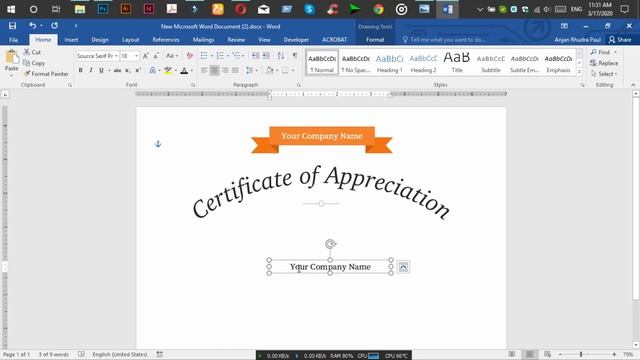Increase paragraph indent
This screenshot has height=360, width=640.
(x=266, y=56)
